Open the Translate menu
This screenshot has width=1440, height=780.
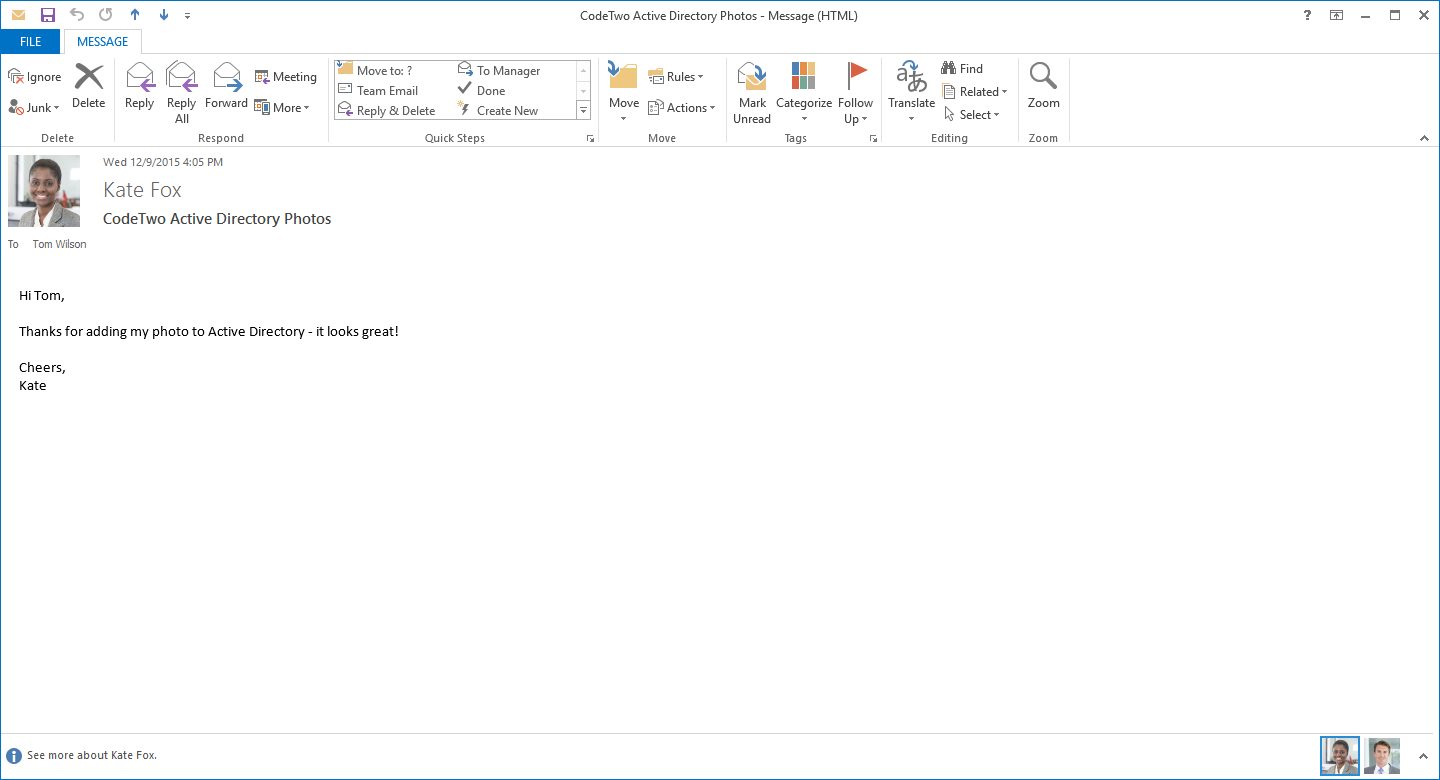point(911,92)
